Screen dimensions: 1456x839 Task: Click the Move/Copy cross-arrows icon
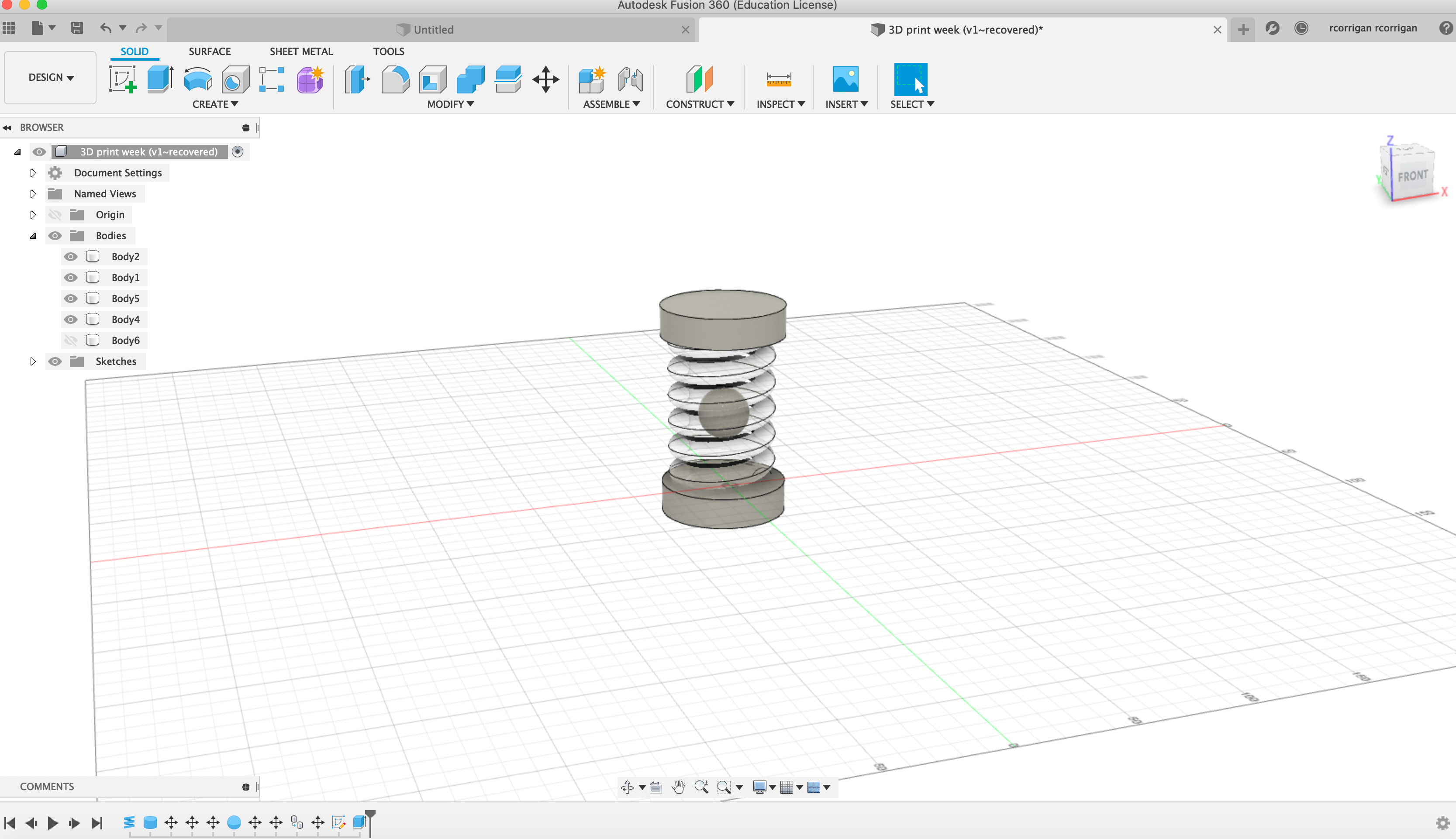[545, 79]
